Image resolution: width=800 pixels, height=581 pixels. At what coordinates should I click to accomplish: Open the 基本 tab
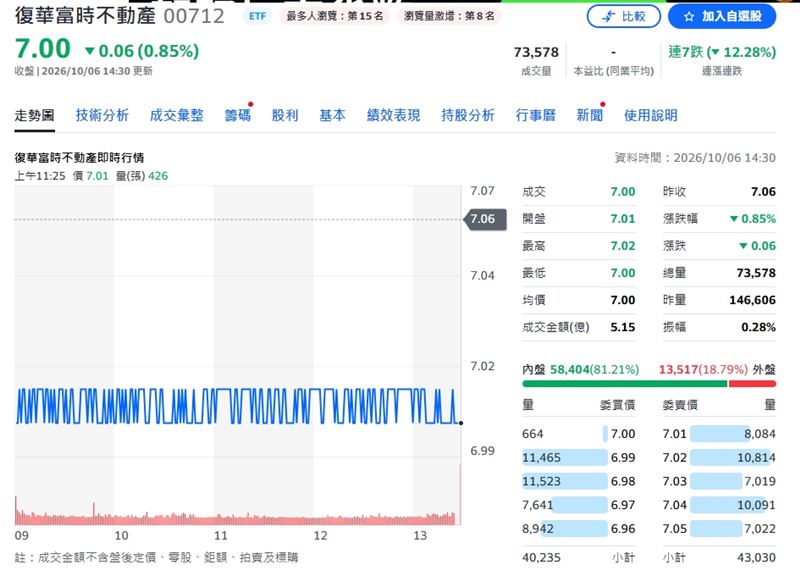click(332, 116)
